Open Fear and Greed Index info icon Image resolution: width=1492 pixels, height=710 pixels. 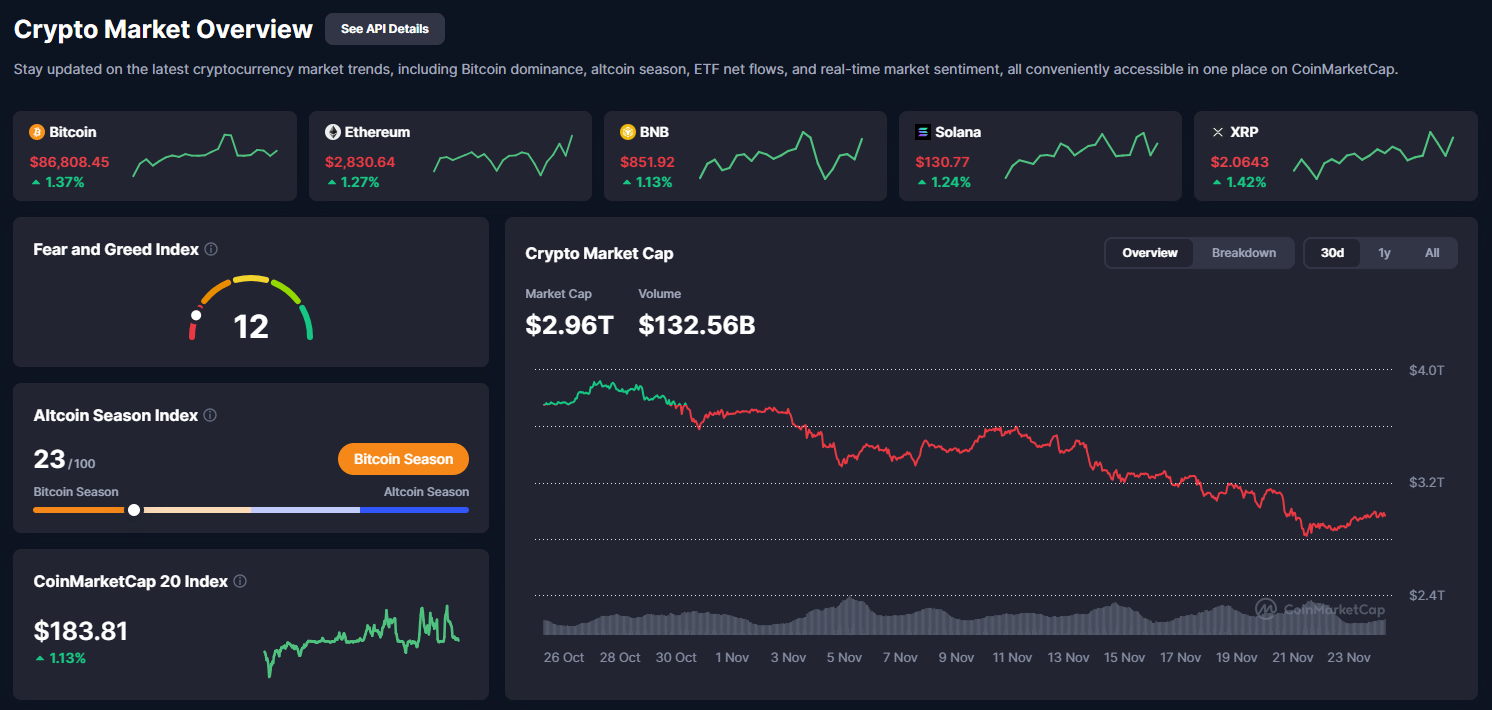(x=211, y=250)
